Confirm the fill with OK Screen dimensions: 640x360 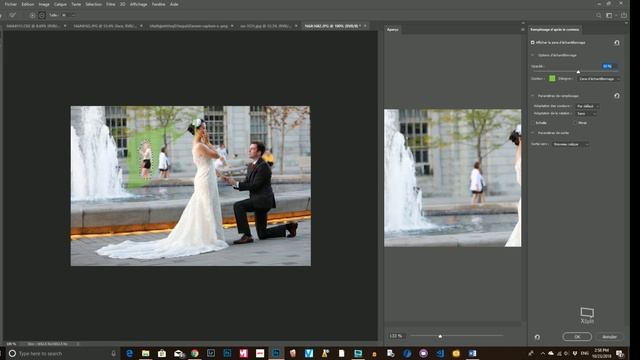point(577,337)
